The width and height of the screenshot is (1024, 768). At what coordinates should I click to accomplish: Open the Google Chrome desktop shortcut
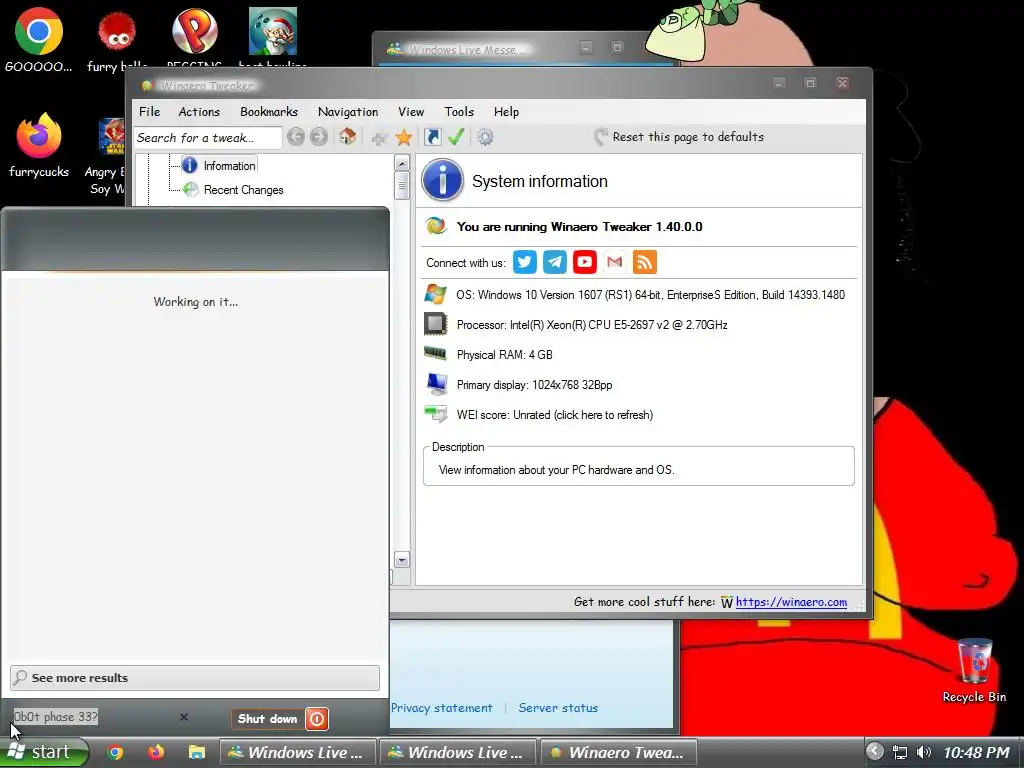tap(39, 31)
